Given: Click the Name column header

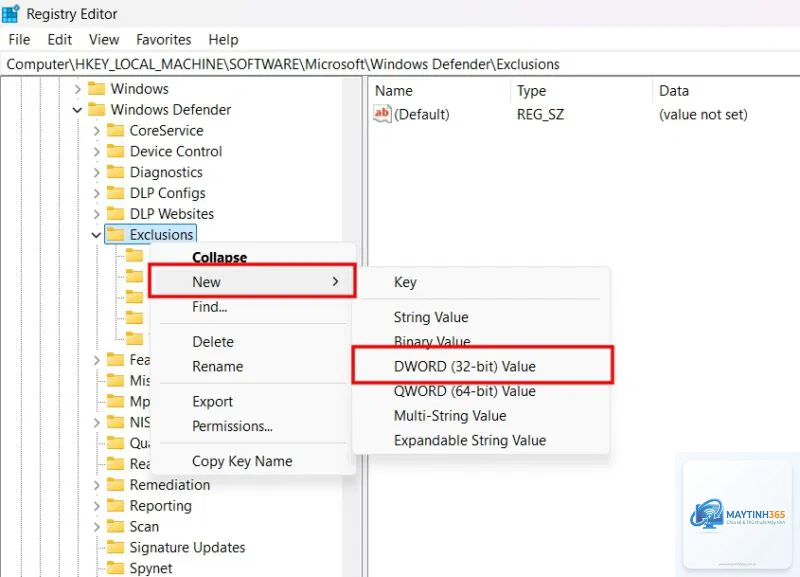Looking at the screenshot, I should 393,91.
